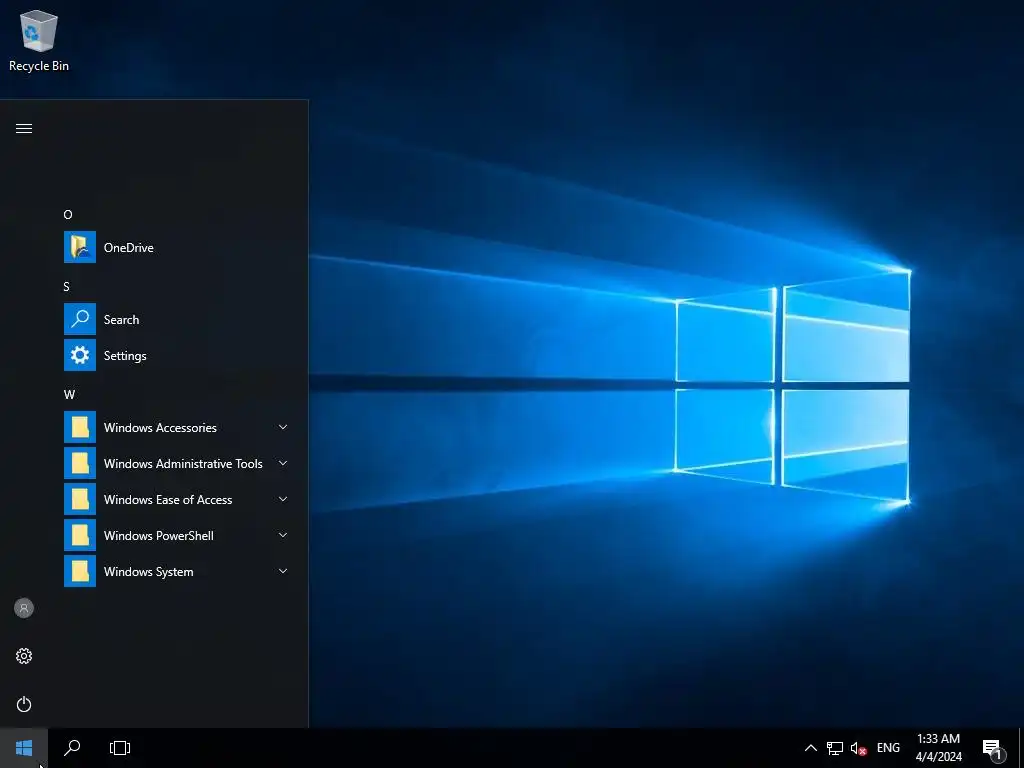Close Start via the Windows logo button

point(24,748)
